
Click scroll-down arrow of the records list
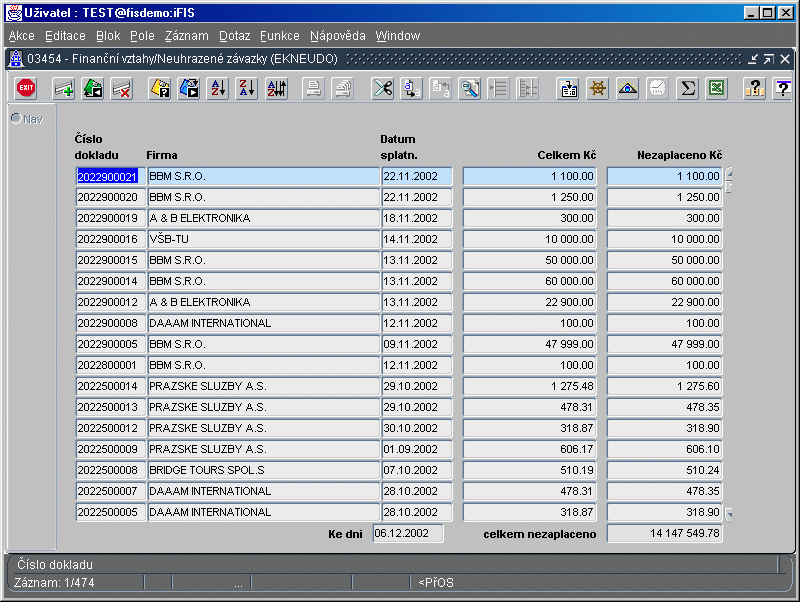pyautogui.click(x=729, y=514)
